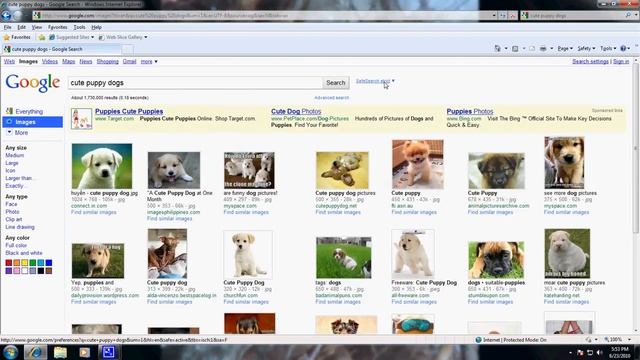Click the Google logo

(x=33, y=83)
